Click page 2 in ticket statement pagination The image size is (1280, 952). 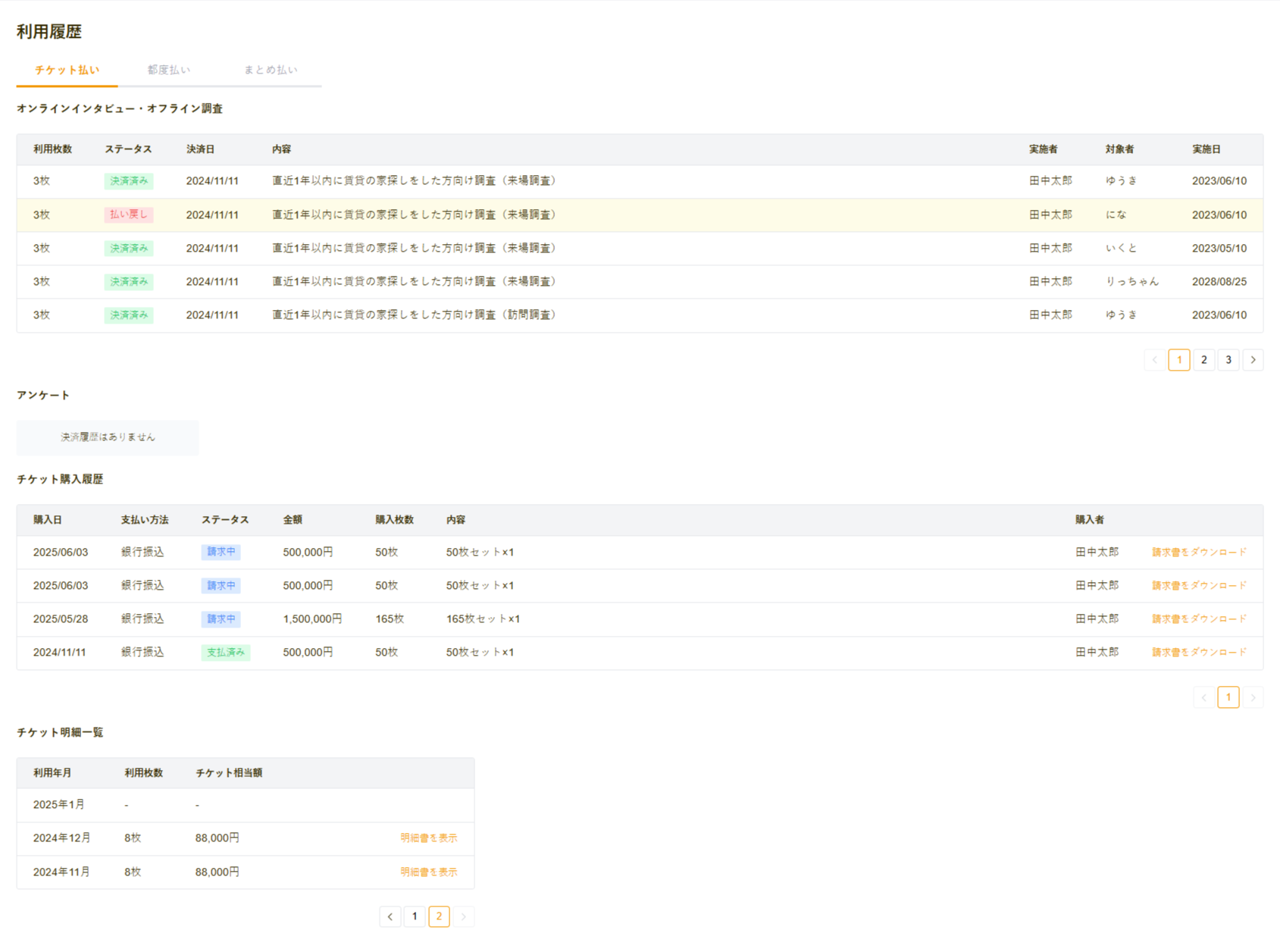pyautogui.click(x=439, y=916)
